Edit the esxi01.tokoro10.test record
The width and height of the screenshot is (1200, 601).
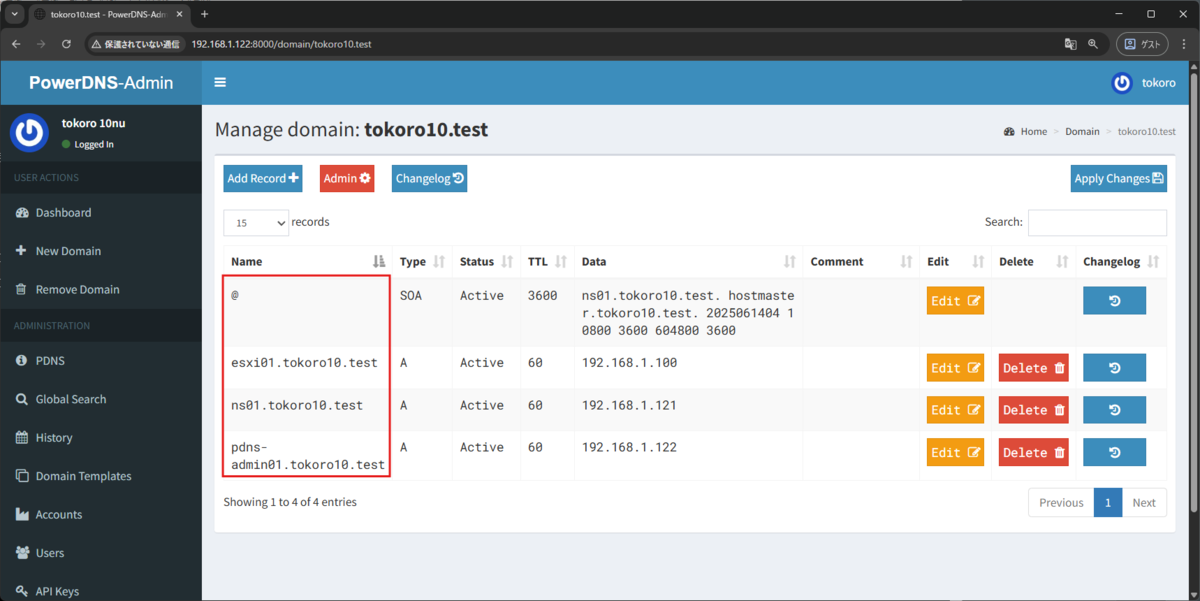[x=955, y=368]
